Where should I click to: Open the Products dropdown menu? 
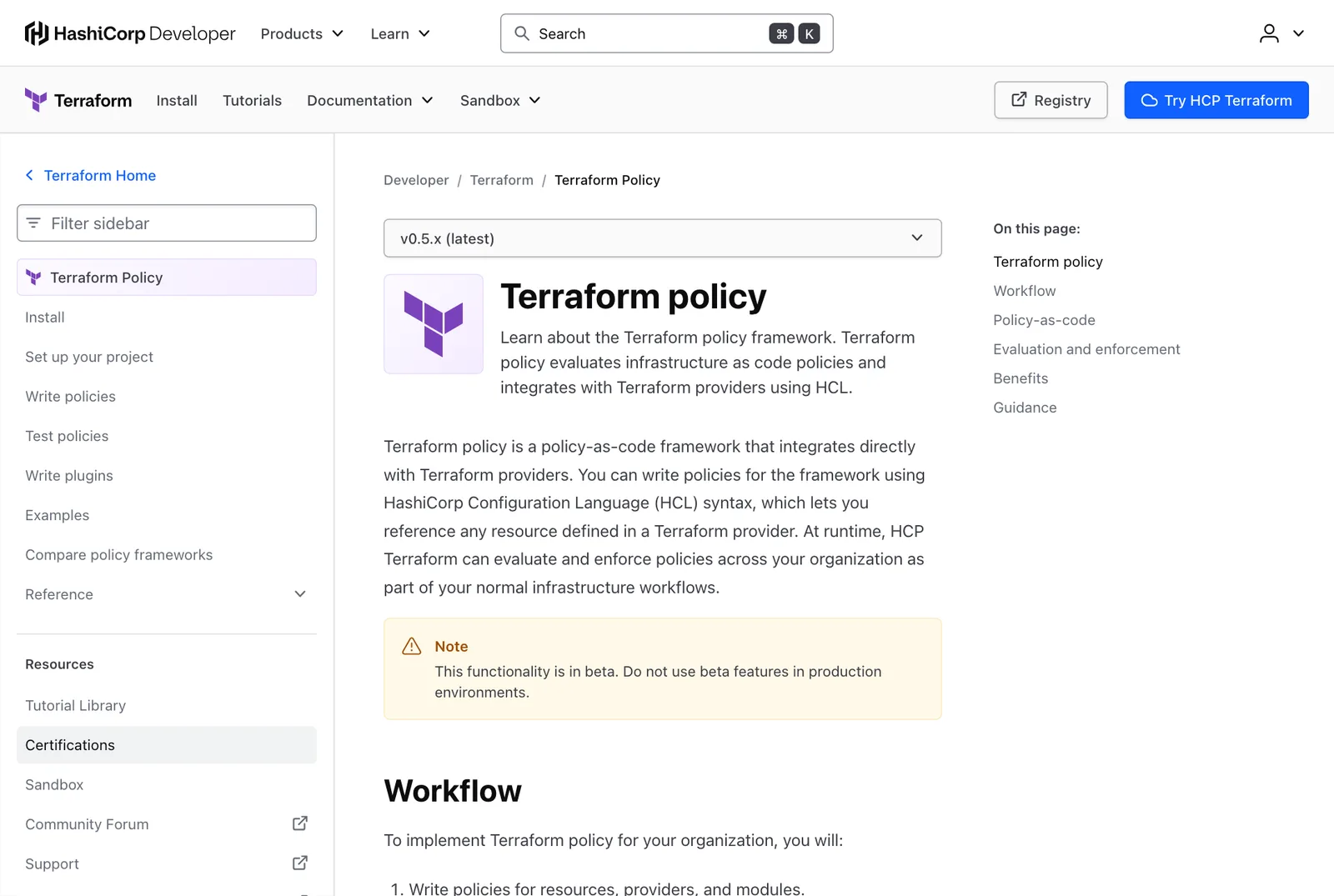[302, 33]
